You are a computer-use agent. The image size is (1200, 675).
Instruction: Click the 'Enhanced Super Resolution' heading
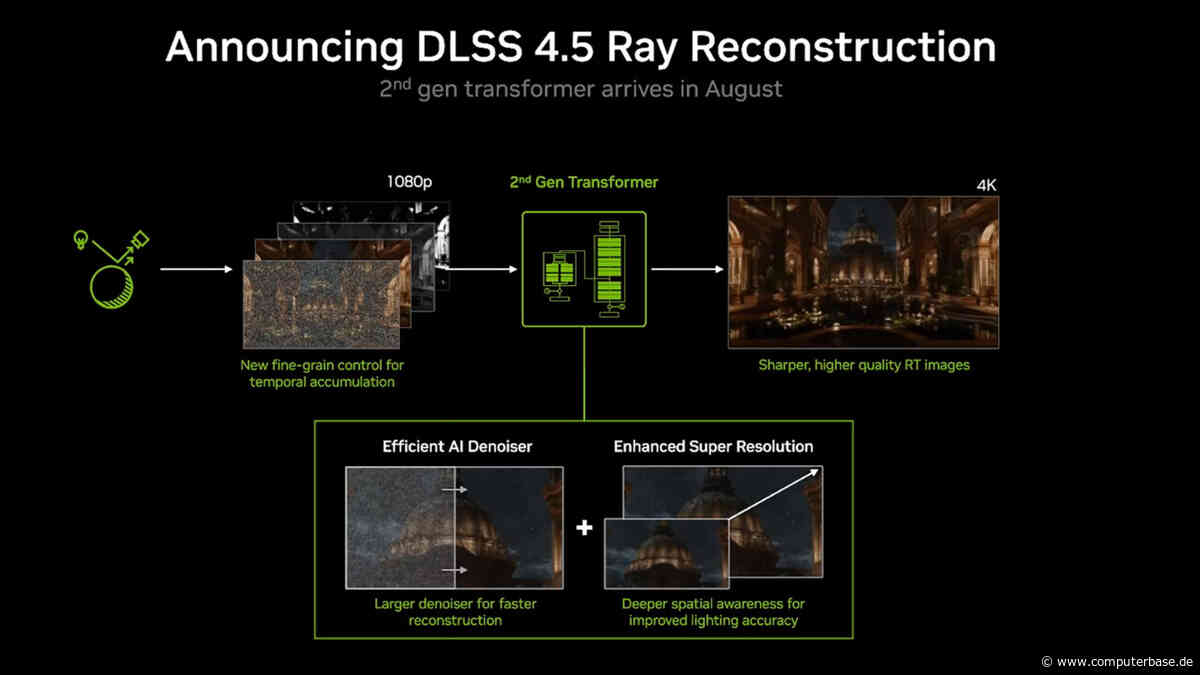click(713, 446)
